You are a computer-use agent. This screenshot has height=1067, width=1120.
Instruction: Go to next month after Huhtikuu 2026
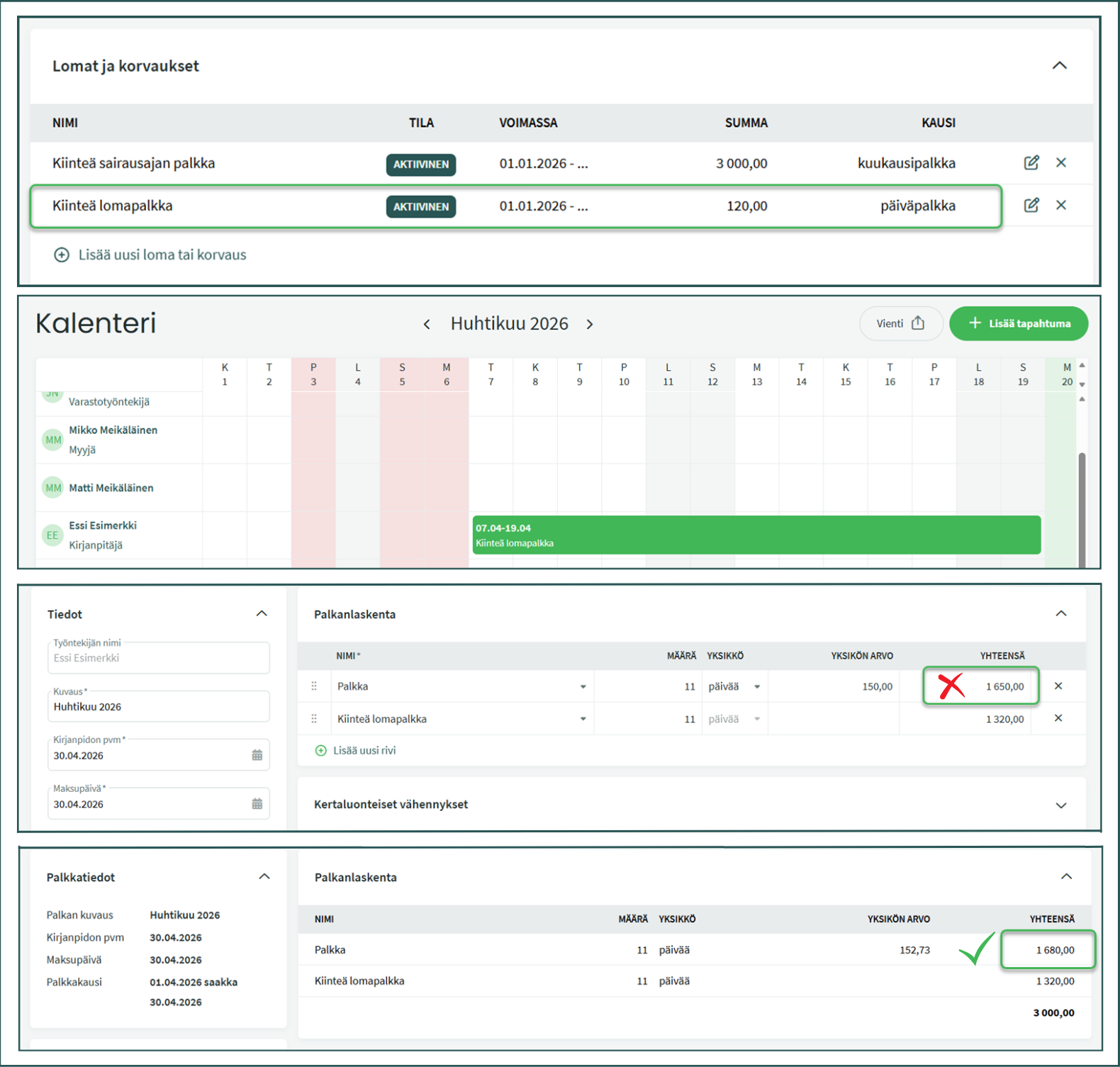click(590, 325)
